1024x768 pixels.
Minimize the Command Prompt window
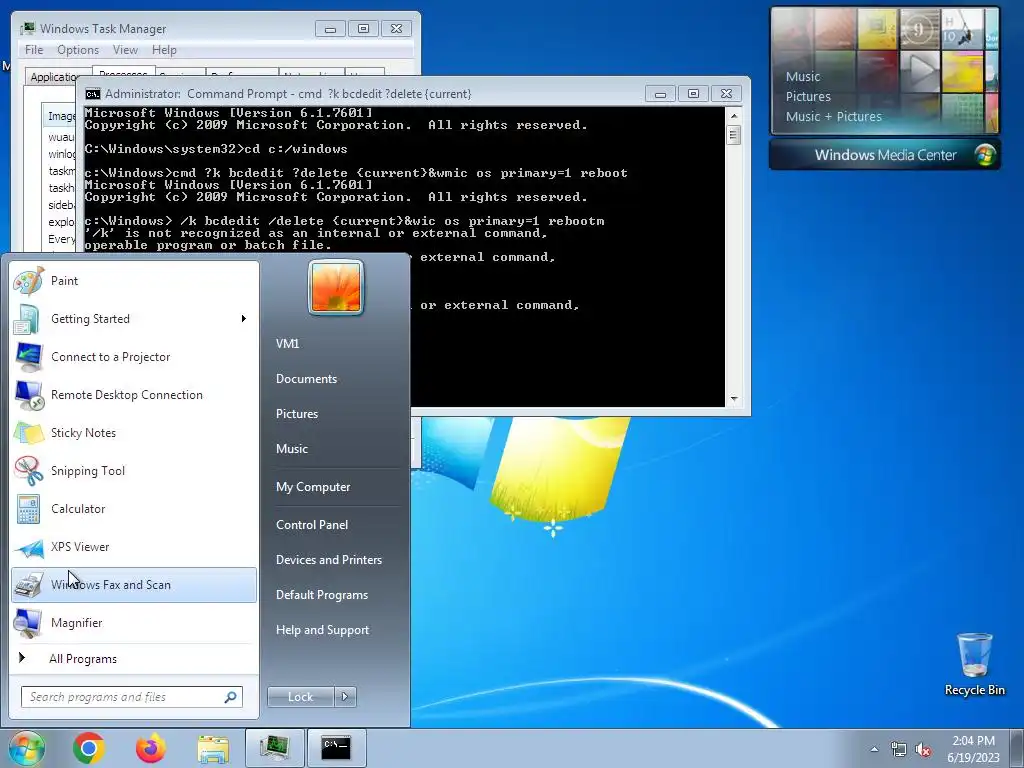click(x=660, y=94)
